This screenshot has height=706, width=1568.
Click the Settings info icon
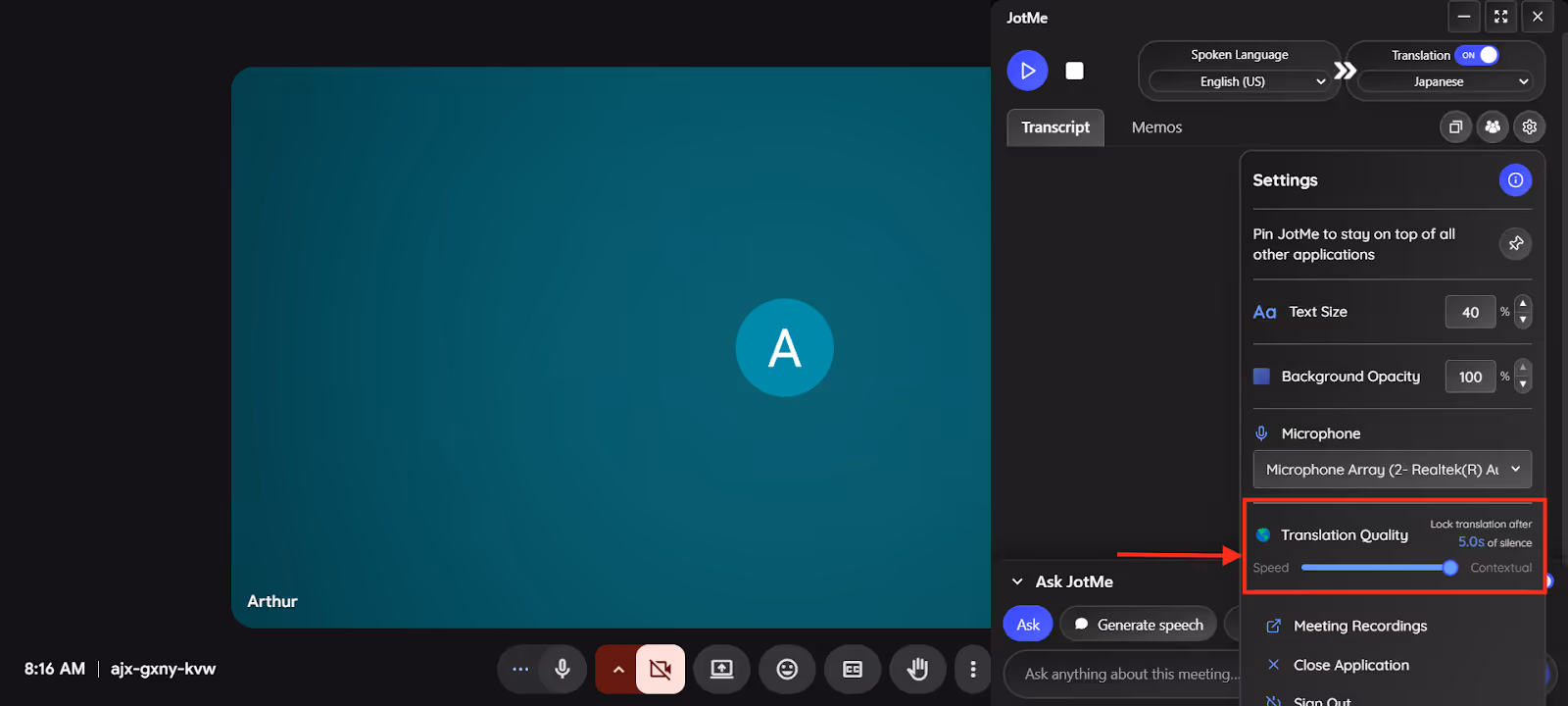tap(1515, 179)
